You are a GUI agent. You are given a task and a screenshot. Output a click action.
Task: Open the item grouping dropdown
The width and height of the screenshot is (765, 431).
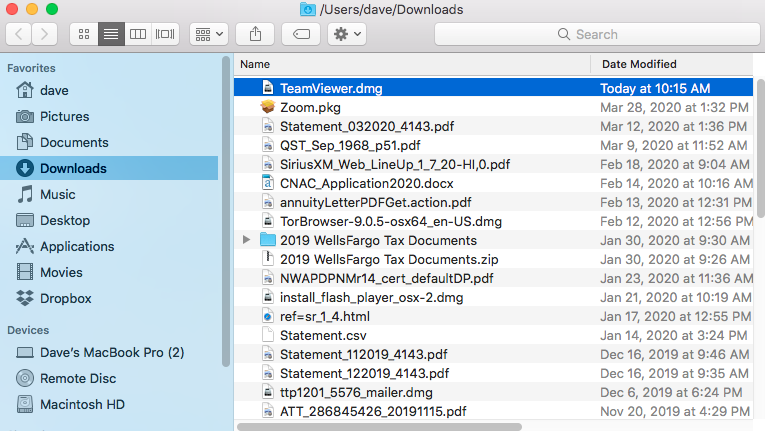(x=209, y=34)
